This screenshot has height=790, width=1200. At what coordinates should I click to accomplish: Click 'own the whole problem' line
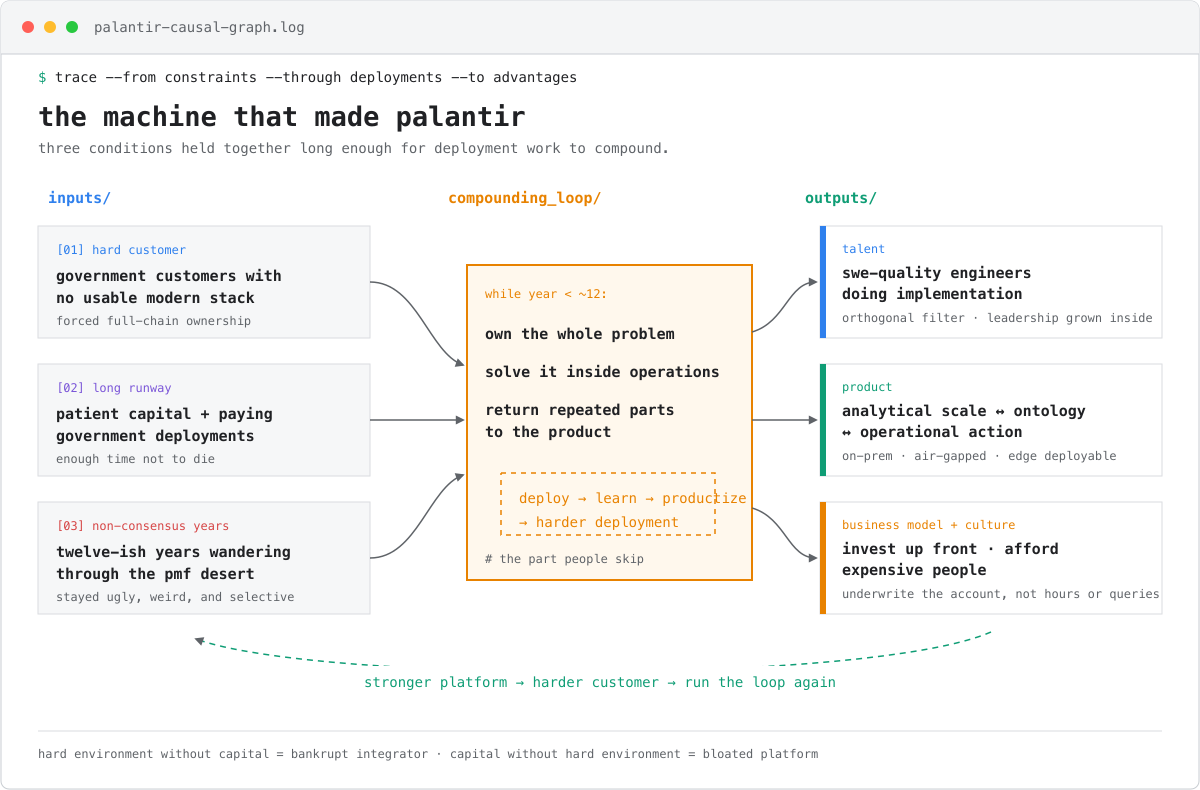pyautogui.click(x=580, y=334)
